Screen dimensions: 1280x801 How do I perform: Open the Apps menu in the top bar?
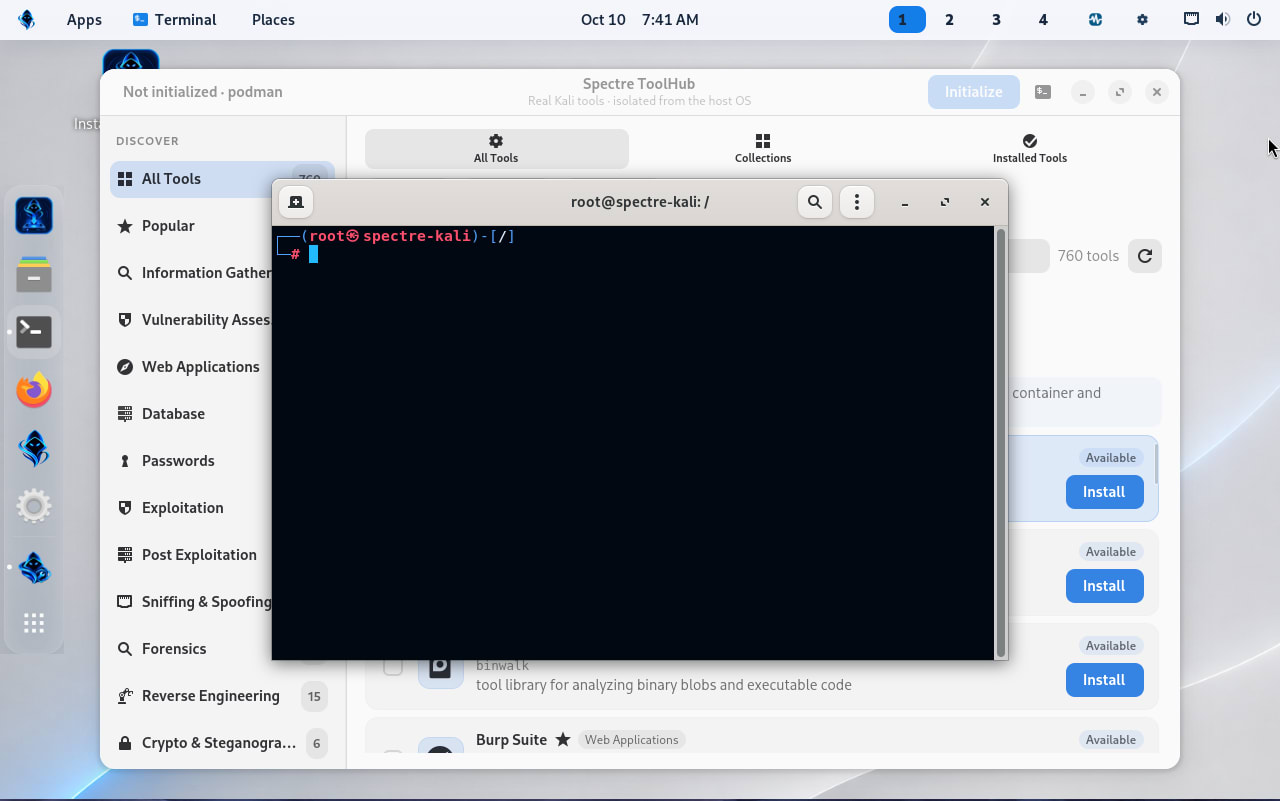(84, 20)
